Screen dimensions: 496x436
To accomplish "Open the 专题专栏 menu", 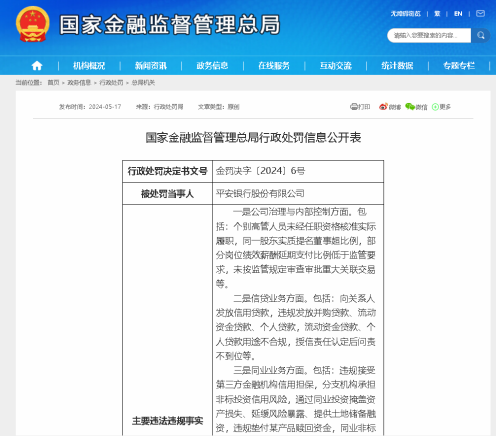I will pos(459,66).
